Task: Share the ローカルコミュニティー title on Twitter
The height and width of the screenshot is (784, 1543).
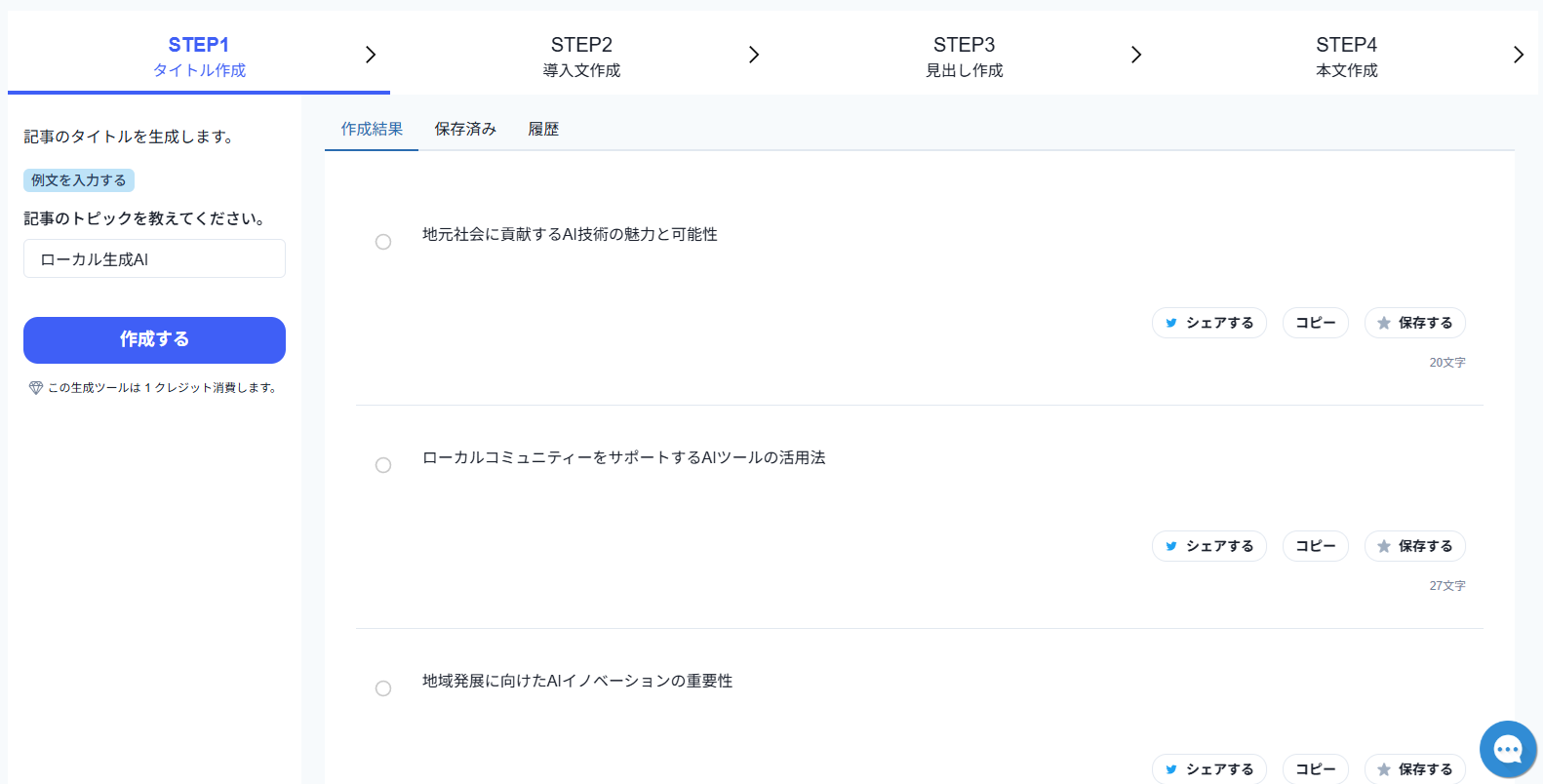Action: pyautogui.click(x=1209, y=546)
